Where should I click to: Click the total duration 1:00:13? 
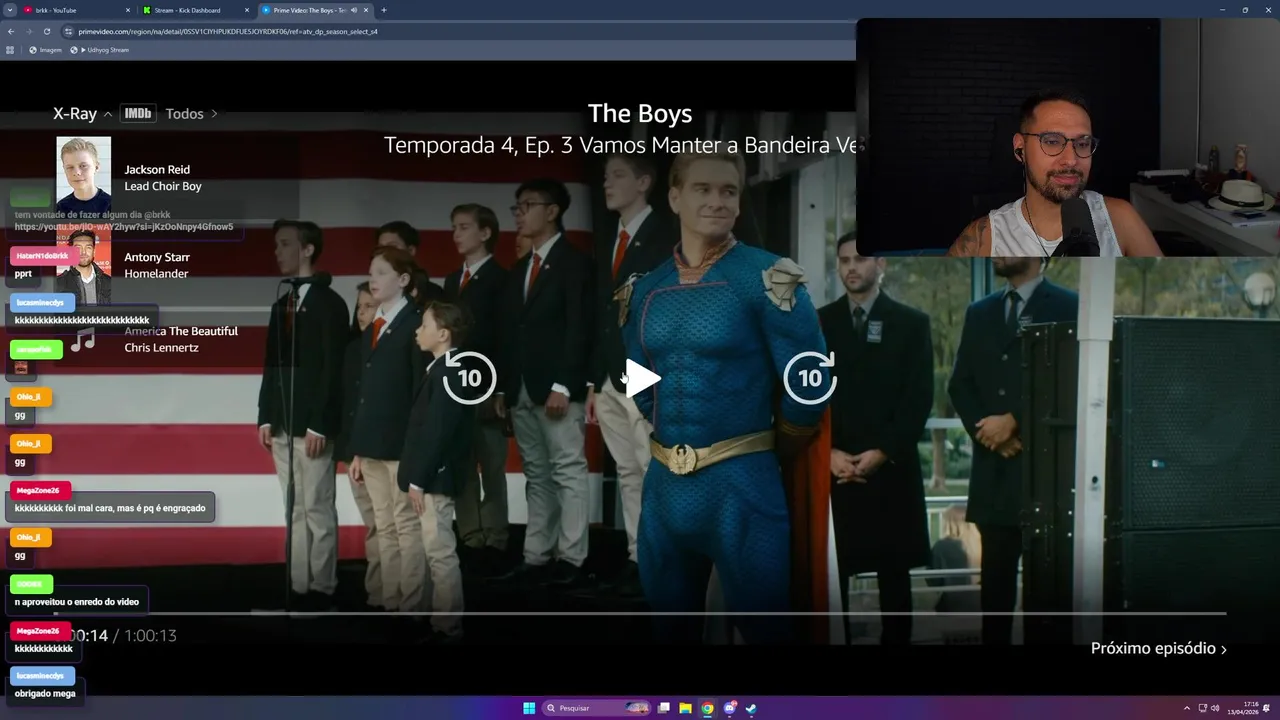click(151, 636)
